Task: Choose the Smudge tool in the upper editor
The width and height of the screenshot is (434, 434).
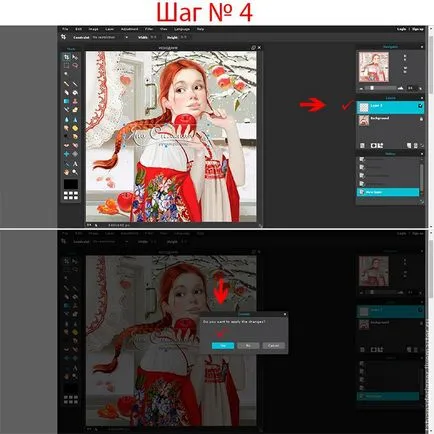Action: point(66,128)
